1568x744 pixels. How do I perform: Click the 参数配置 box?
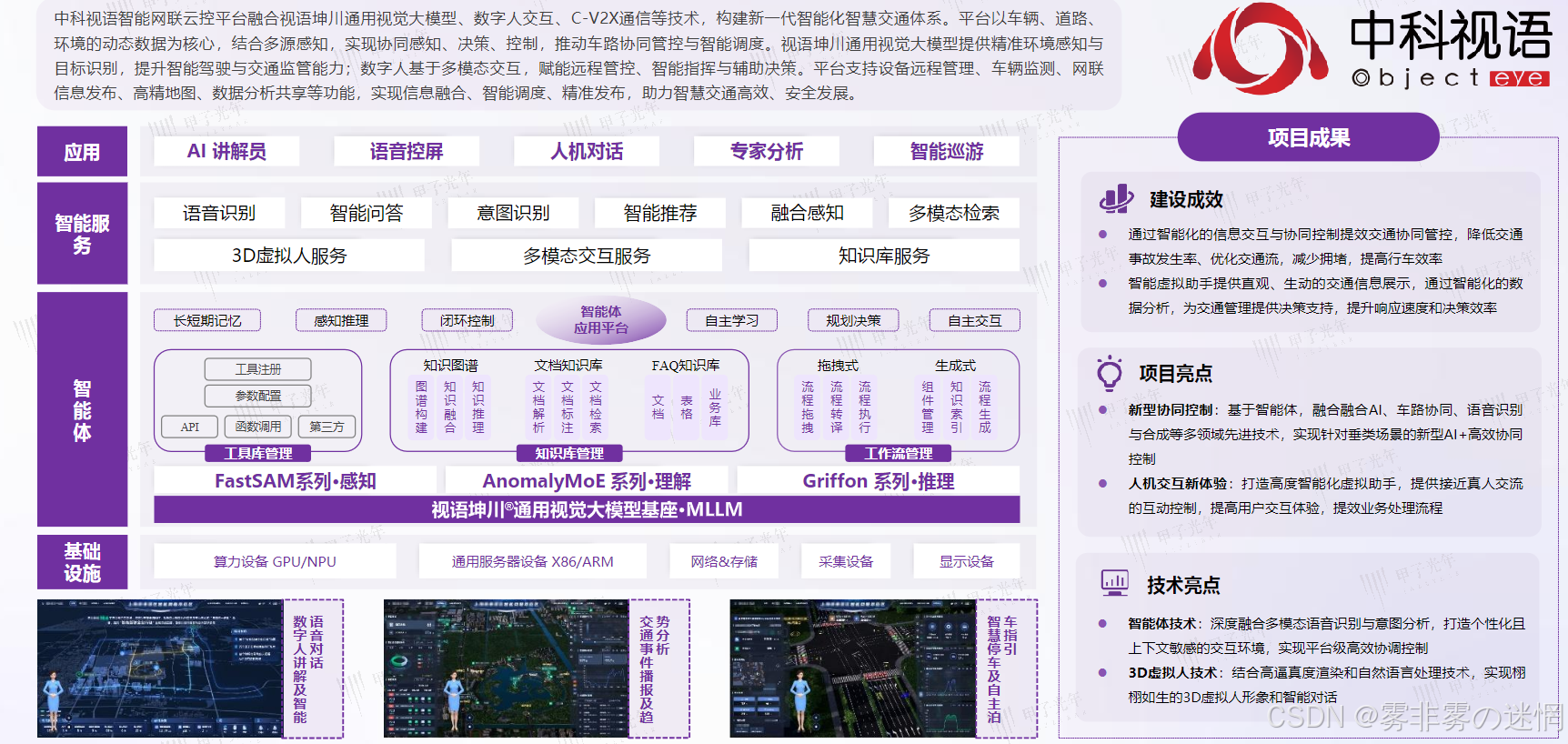click(x=258, y=396)
